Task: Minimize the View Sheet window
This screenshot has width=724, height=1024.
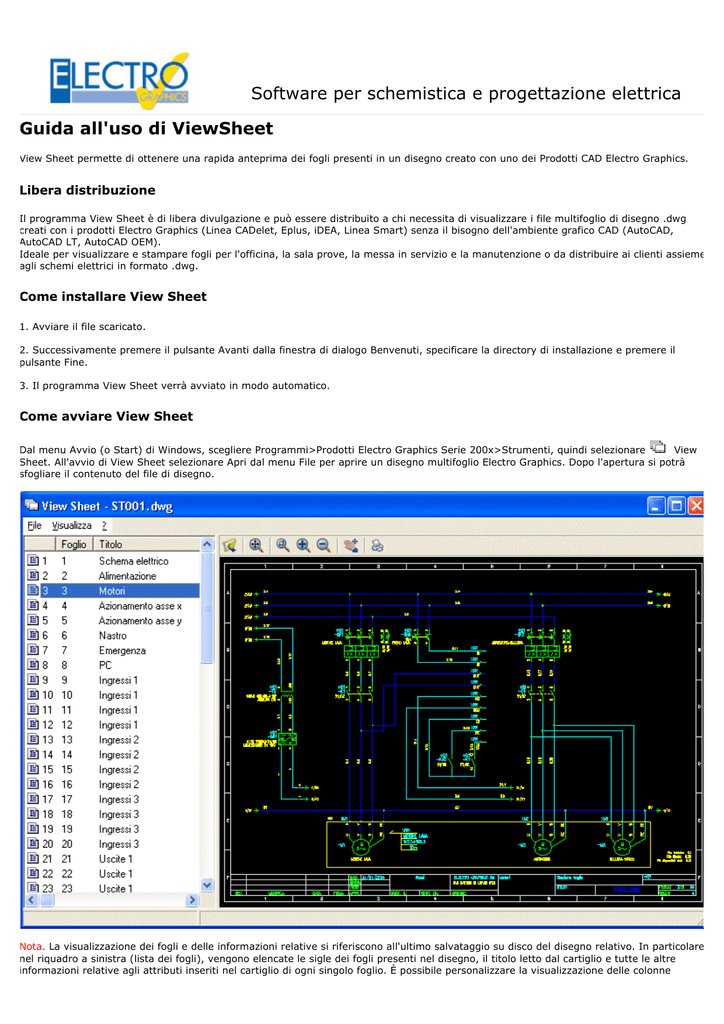Action: 657,505
